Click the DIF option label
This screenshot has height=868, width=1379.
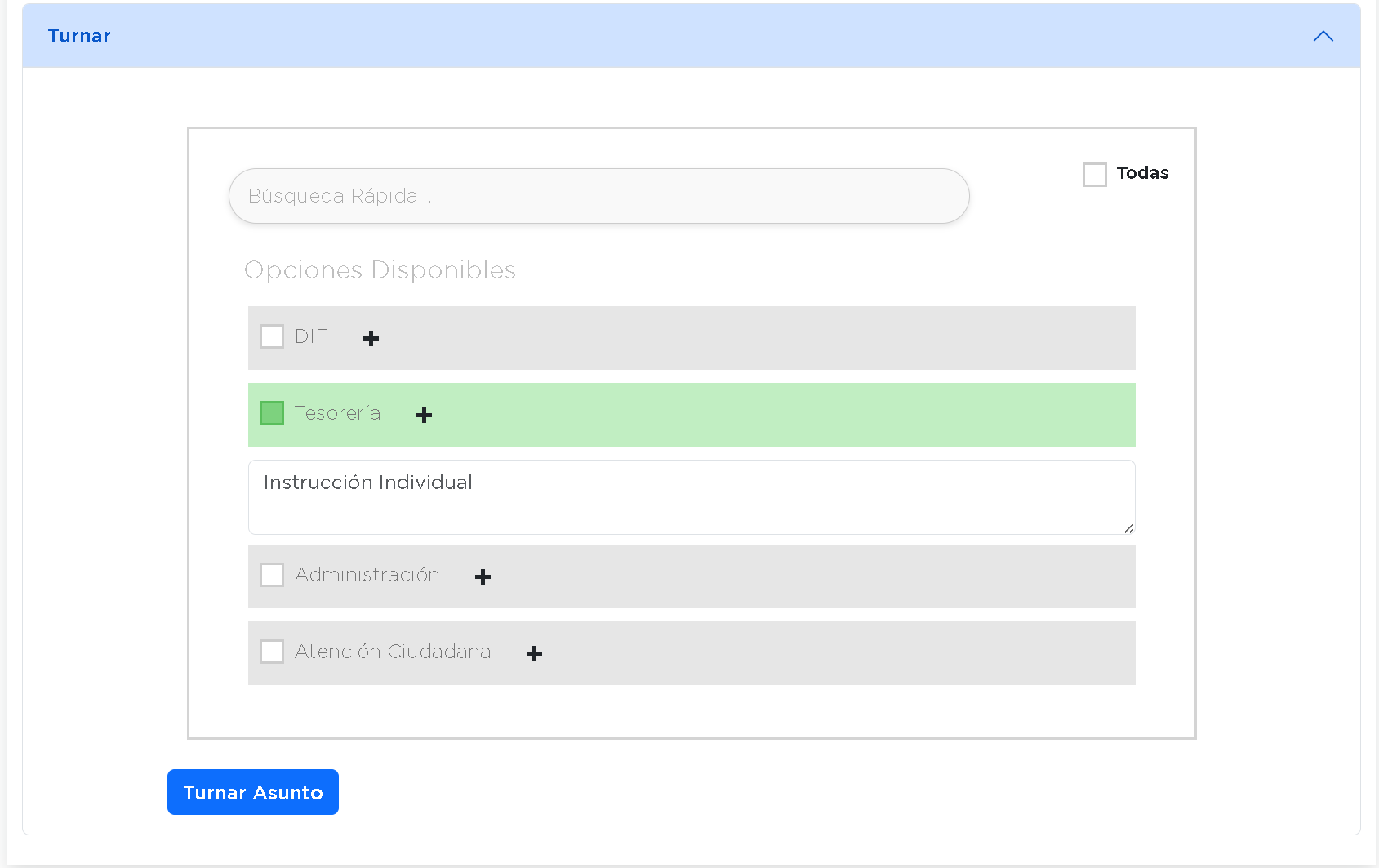click(311, 336)
